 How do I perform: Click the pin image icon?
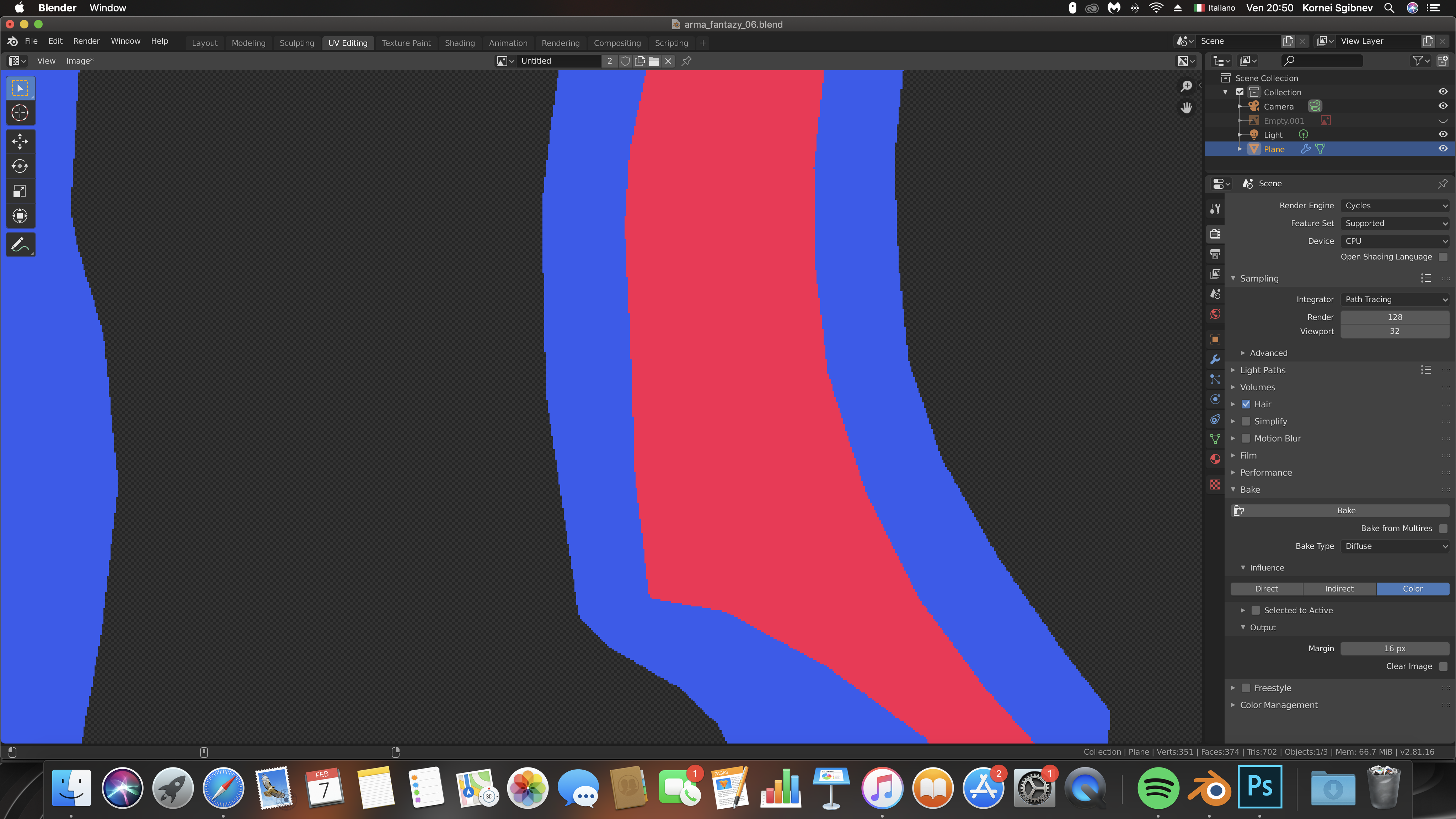point(687,61)
